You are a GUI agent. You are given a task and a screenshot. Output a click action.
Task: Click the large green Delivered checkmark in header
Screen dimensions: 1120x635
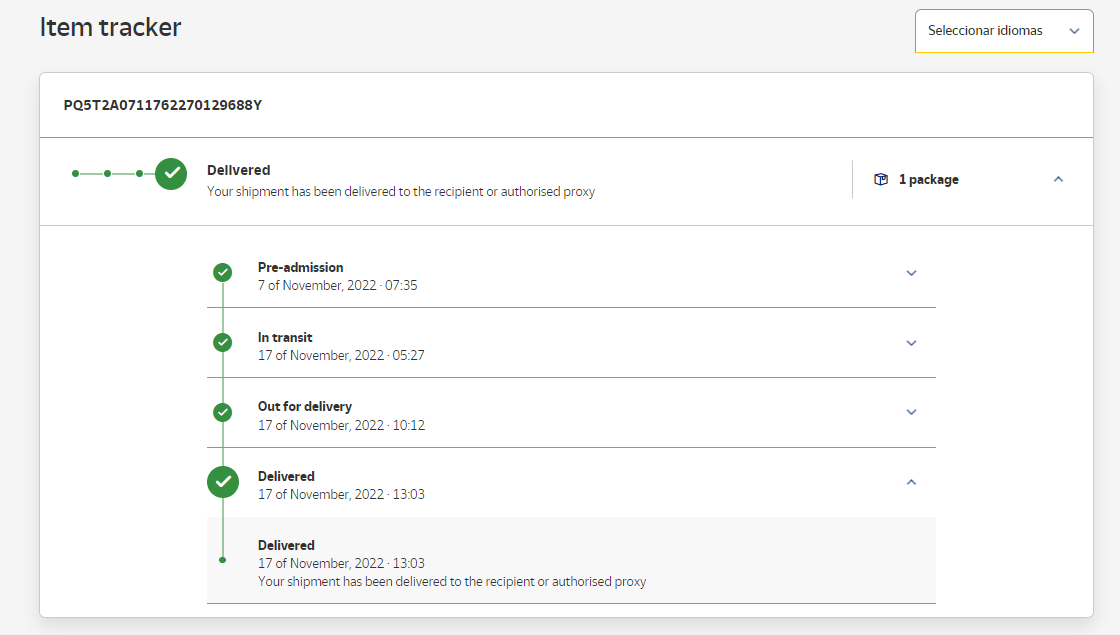click(x=171, y=173)
